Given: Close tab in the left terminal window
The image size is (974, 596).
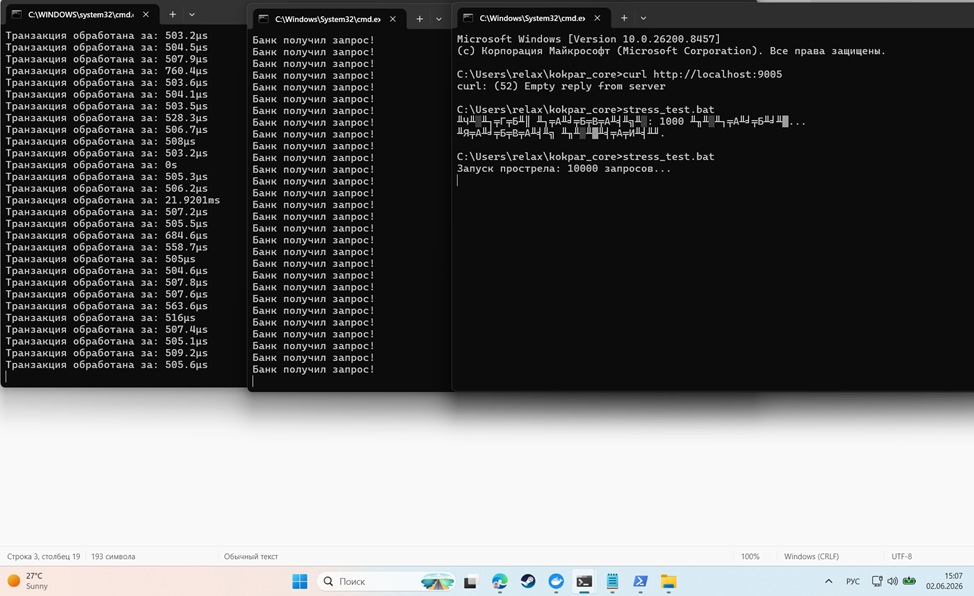Looking at the screenshot, I should [x=145, y=14].
